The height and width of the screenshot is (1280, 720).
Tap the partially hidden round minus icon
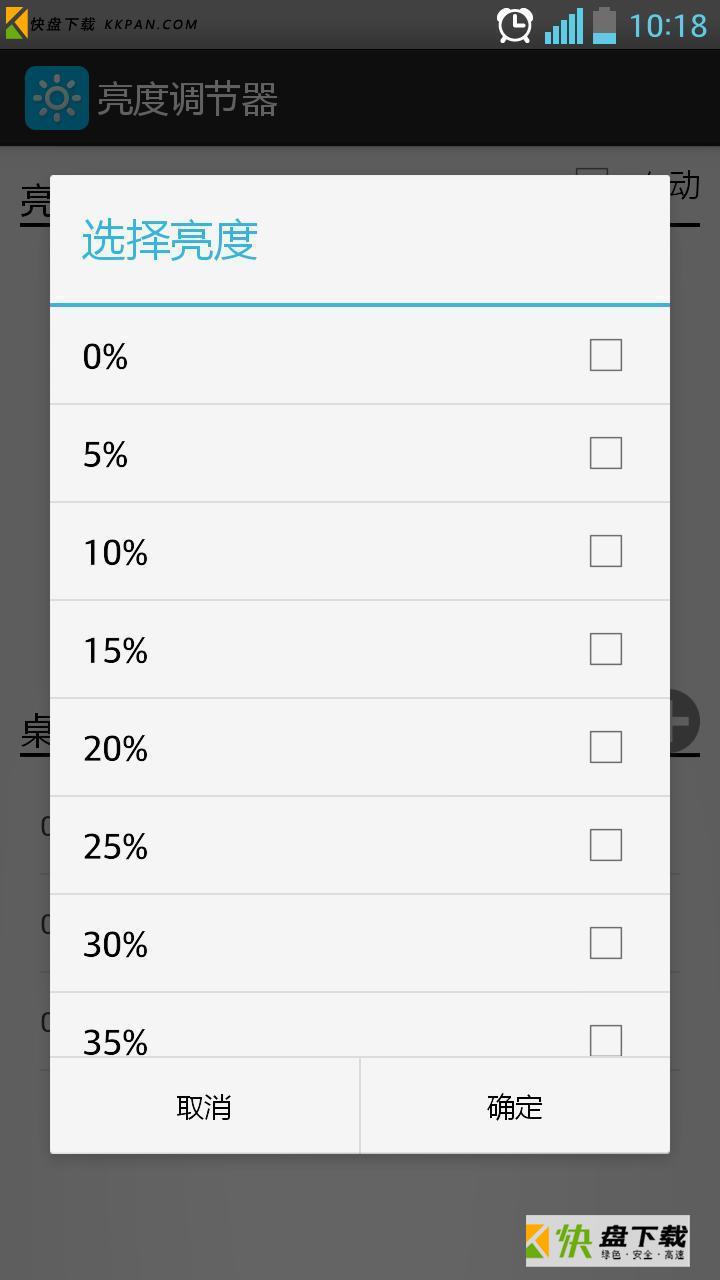click(684, 721)
